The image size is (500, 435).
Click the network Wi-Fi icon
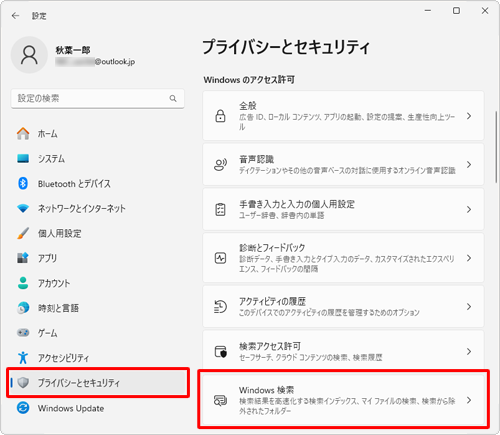tap(23, 209)
